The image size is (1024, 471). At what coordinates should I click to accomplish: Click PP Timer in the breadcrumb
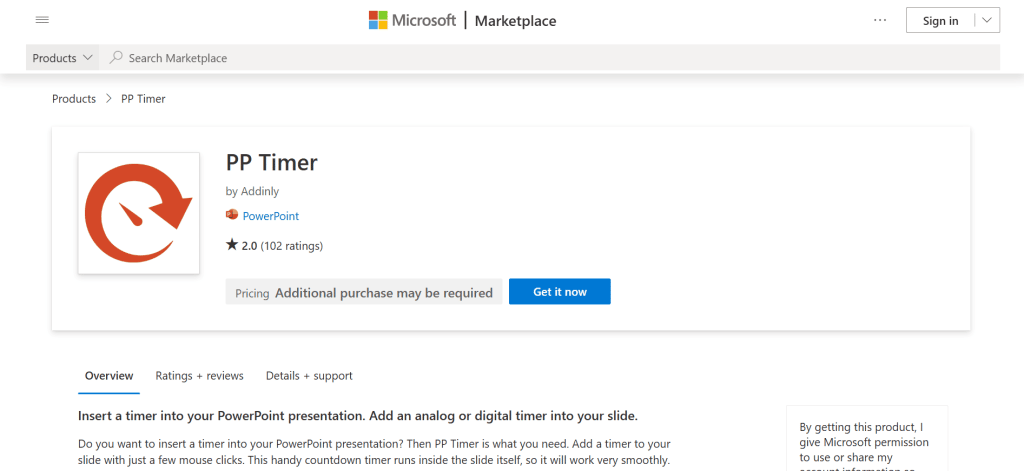coord(143,99)
